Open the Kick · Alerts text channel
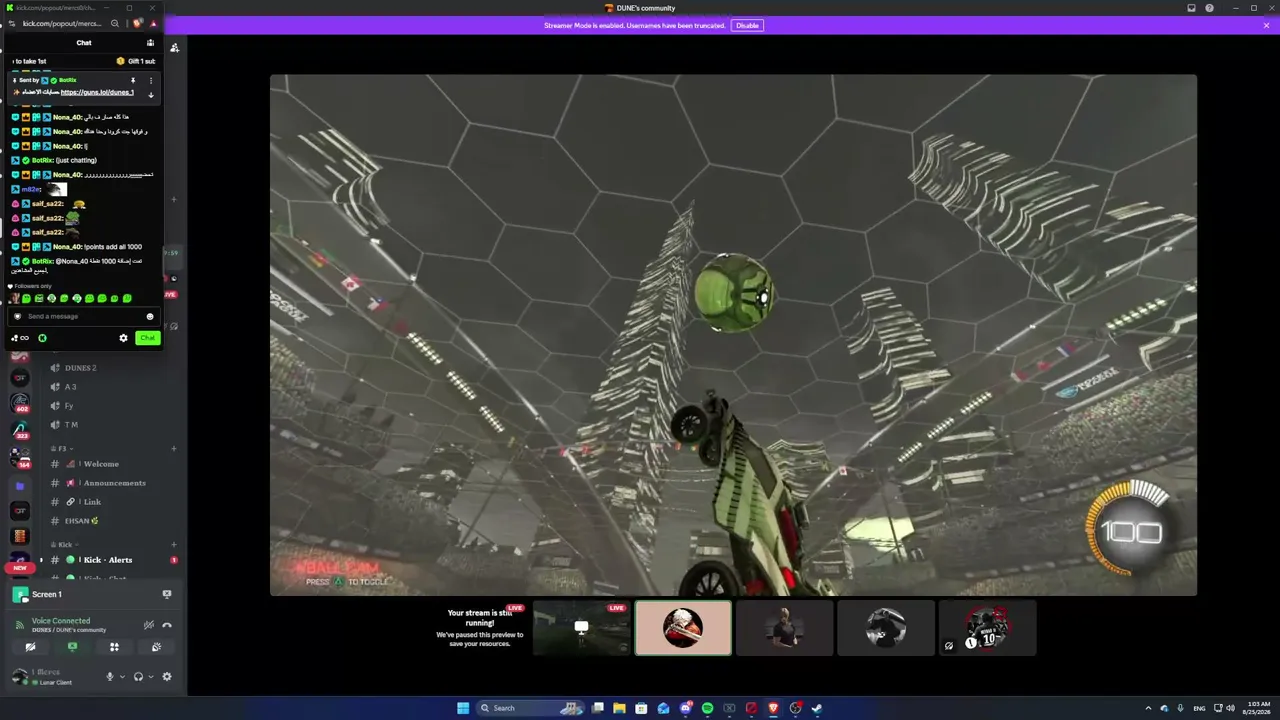Image resolution: width=1280 pixels, height=720 pixels. (x=108, y=560)
